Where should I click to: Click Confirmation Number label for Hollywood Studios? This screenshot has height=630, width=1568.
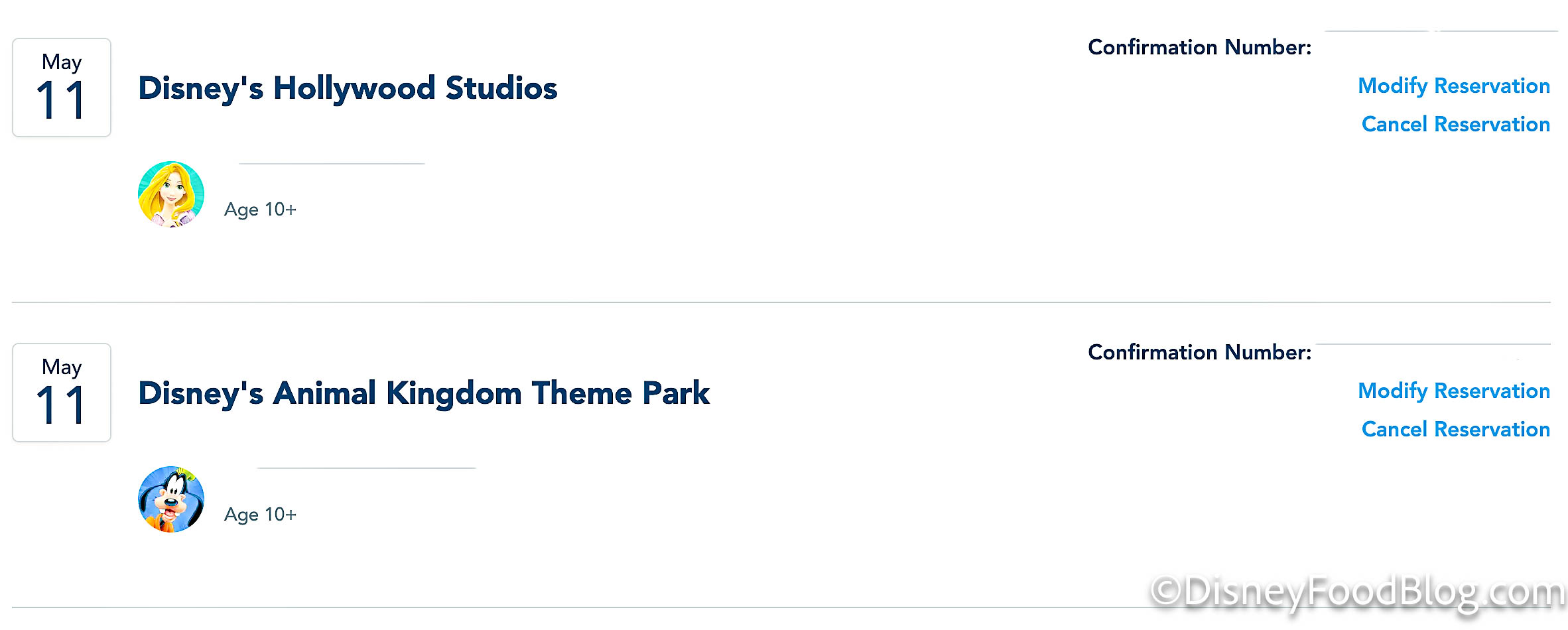(x=1199, y=48)
